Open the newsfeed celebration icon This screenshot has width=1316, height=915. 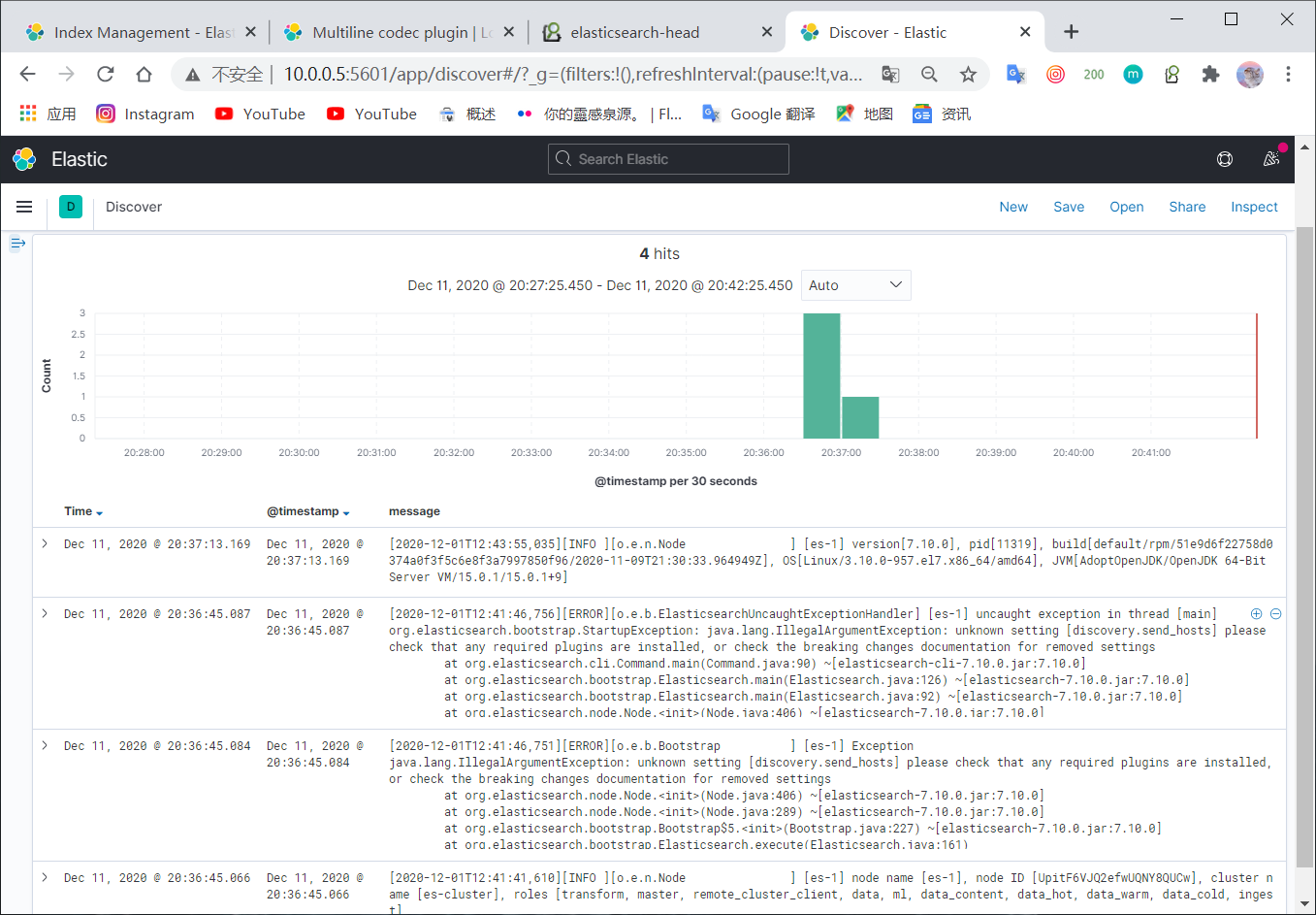click(1271, 159)
